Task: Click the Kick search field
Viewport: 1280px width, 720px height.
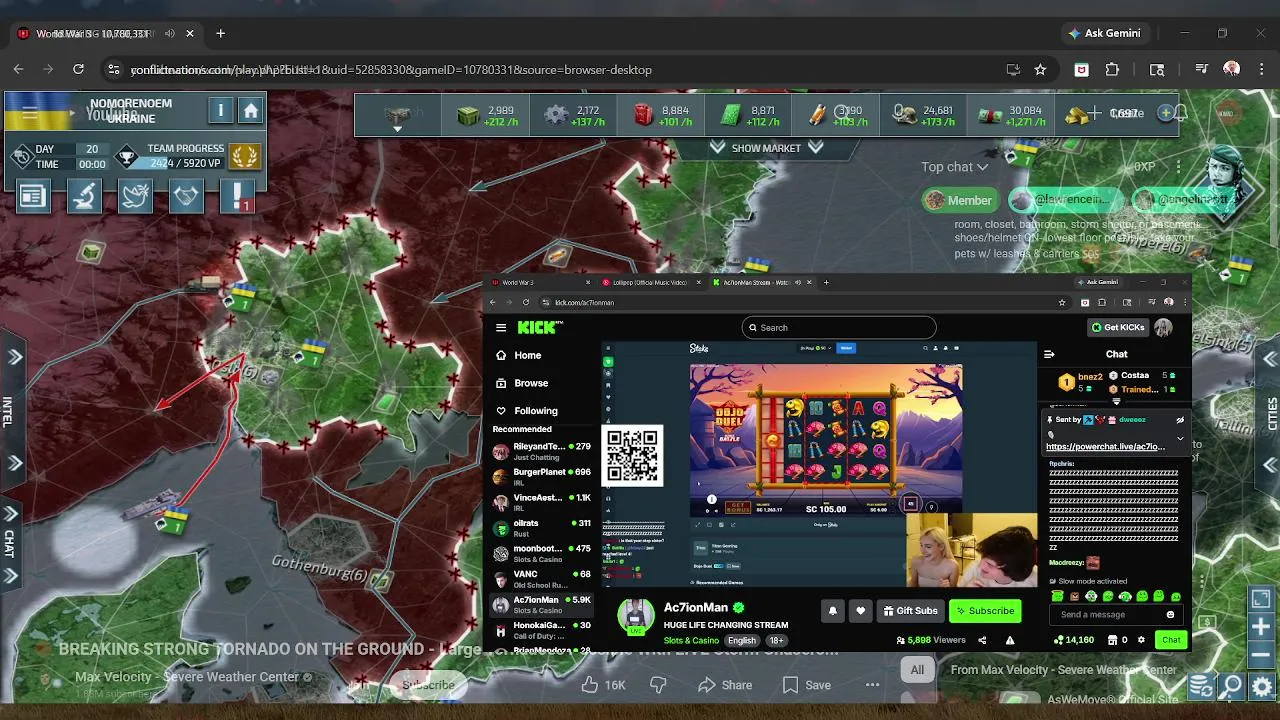Action: (x=839, y=328)
